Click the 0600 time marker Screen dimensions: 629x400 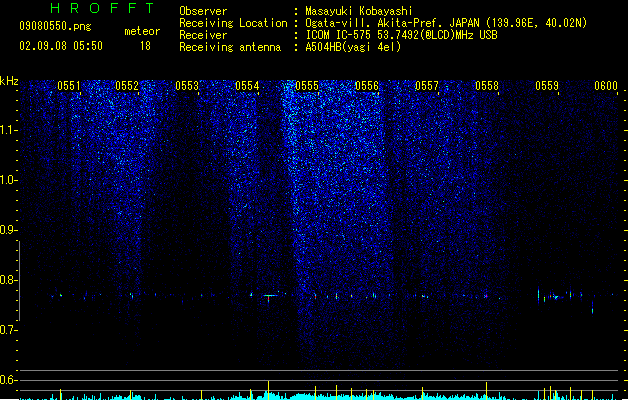tap(606, 86)
